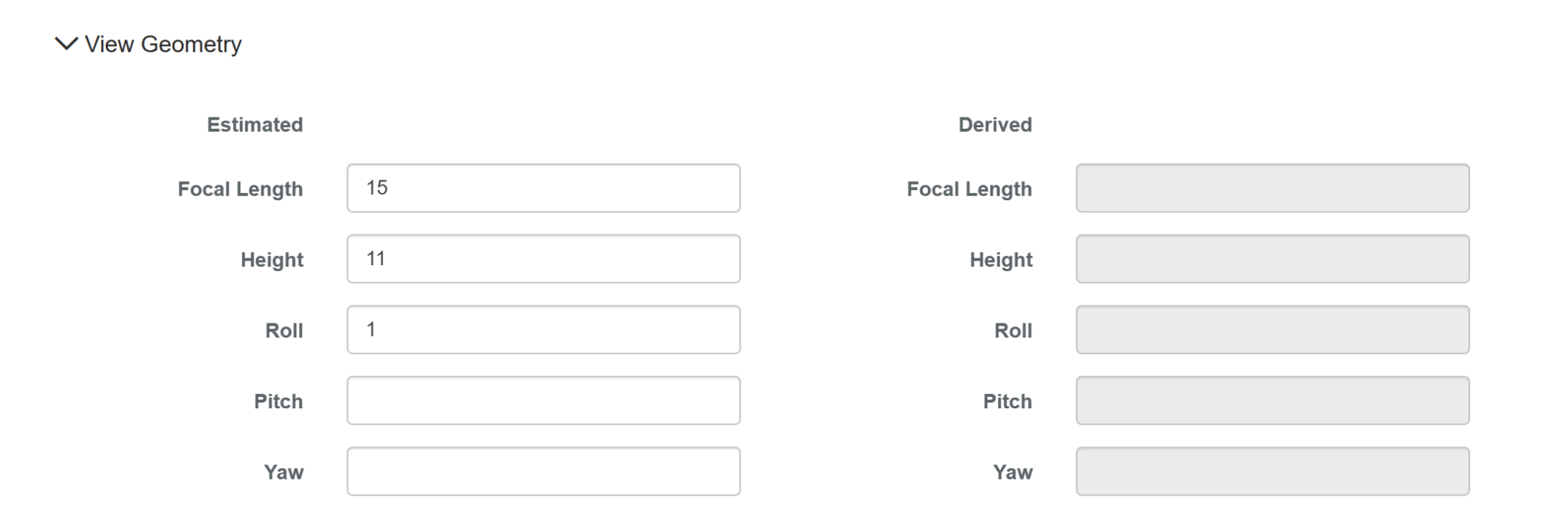Image resolution: width=1568 pixels, height=524 pixels.
Task: Click the Derived Yaw field
Action: [x=1271, y=471]
